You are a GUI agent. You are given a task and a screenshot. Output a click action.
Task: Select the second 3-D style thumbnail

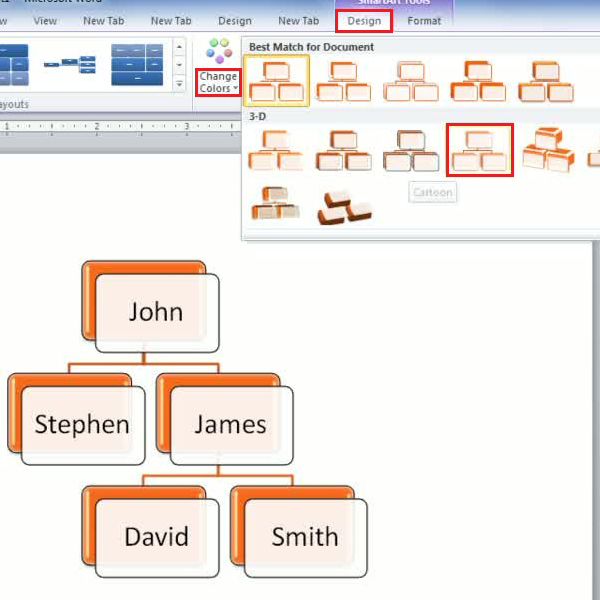344,150
